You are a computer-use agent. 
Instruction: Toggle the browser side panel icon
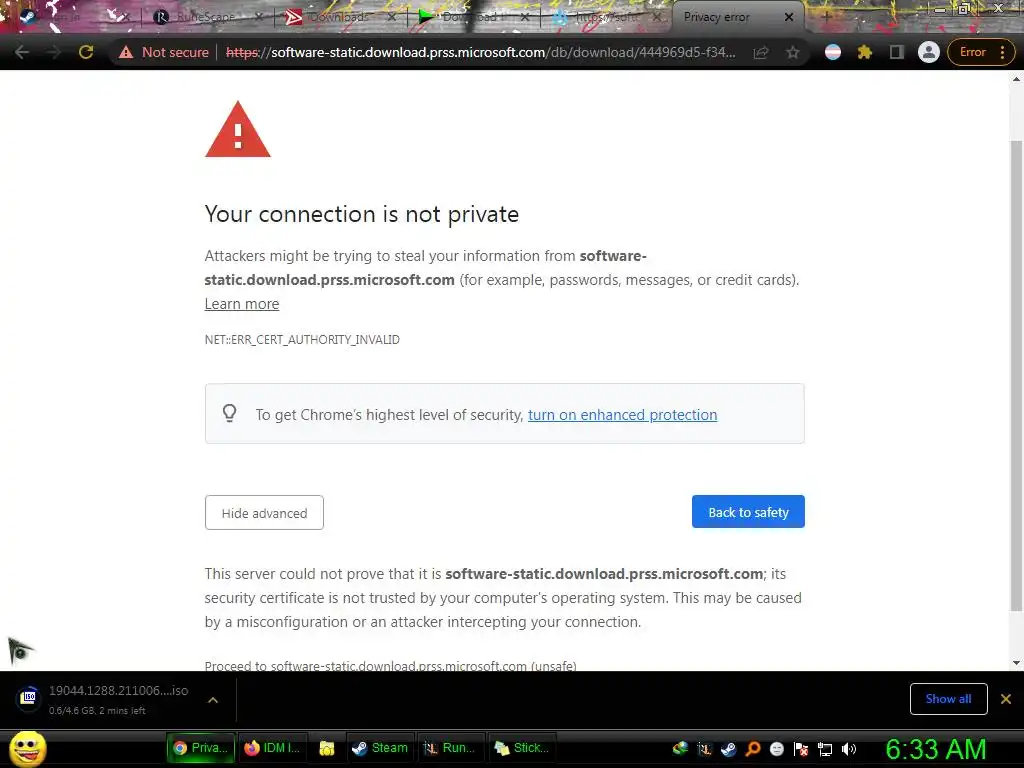(897, 52)
